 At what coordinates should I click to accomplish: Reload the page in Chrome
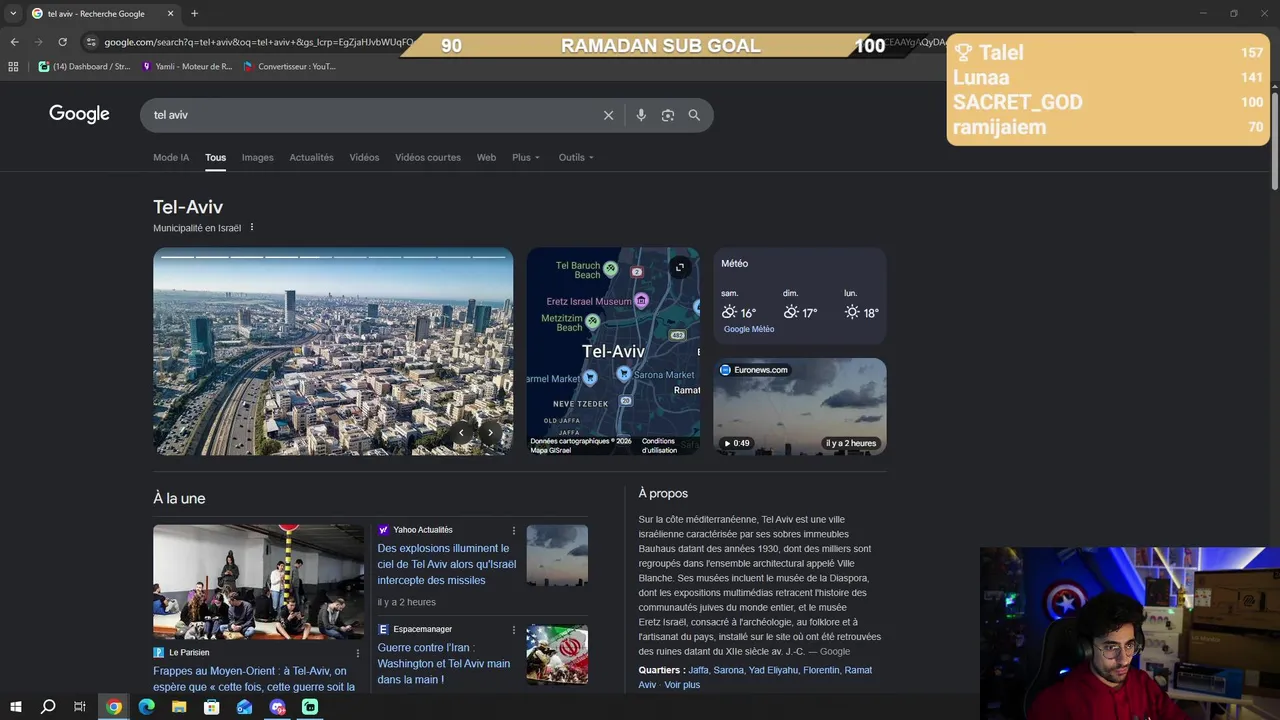click(62, 42)
